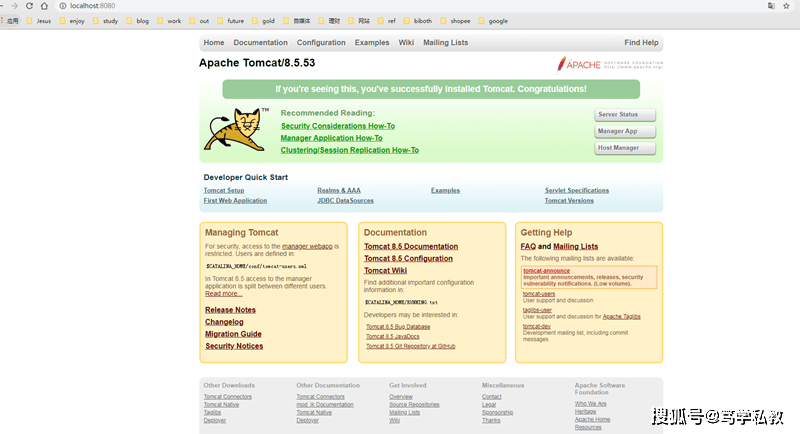
Task: Open the Security Notices link
Action: 234,346
